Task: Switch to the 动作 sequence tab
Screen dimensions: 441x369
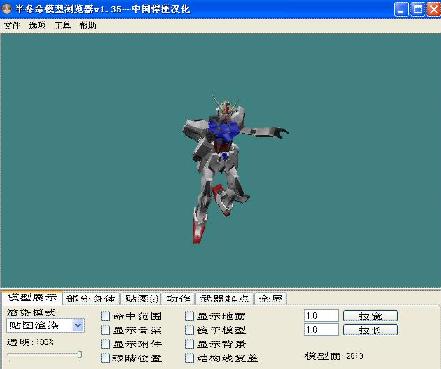Action: [178, 298]
